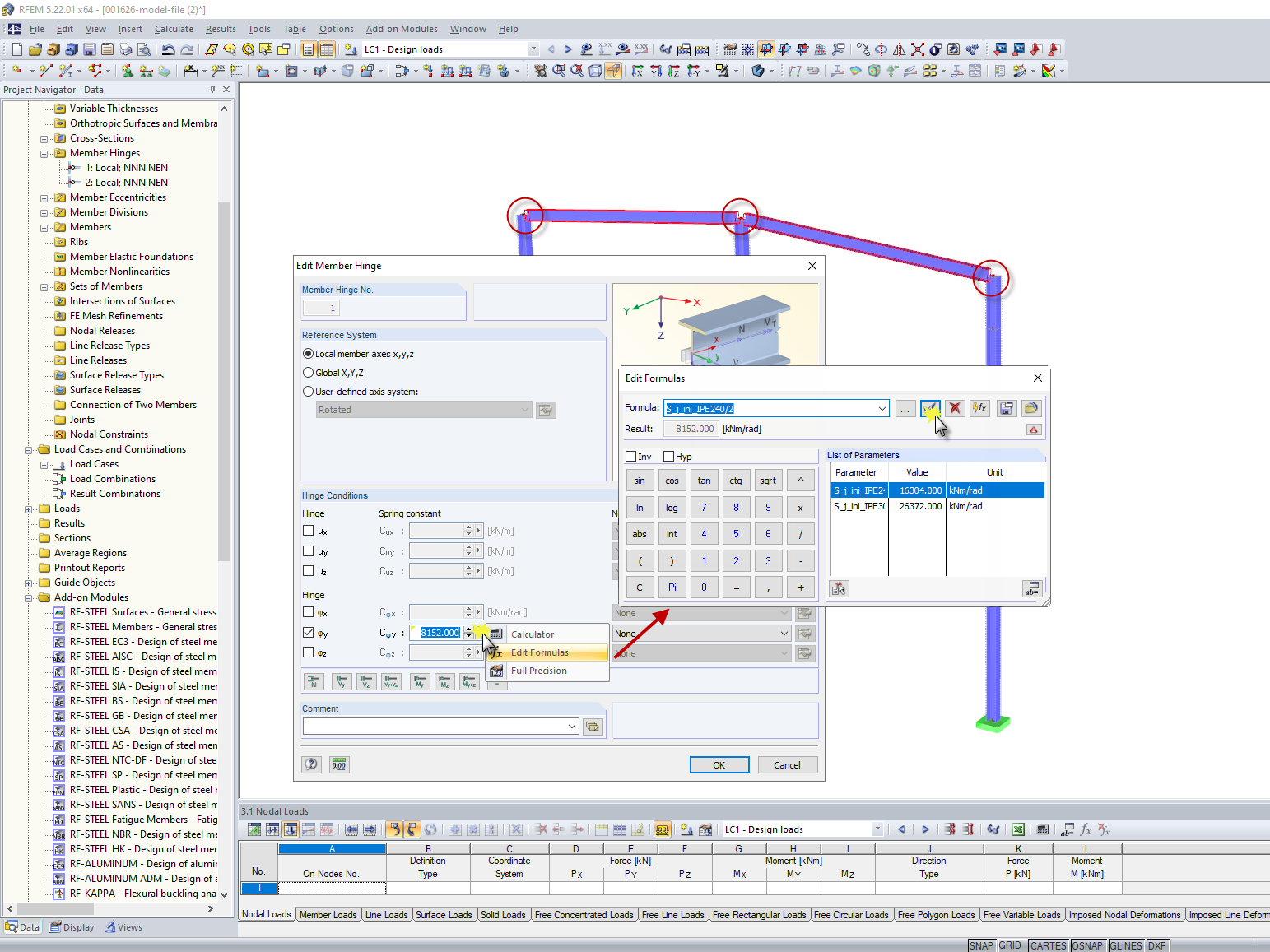Load a saved formula via the folder icon

(1030, 408)
